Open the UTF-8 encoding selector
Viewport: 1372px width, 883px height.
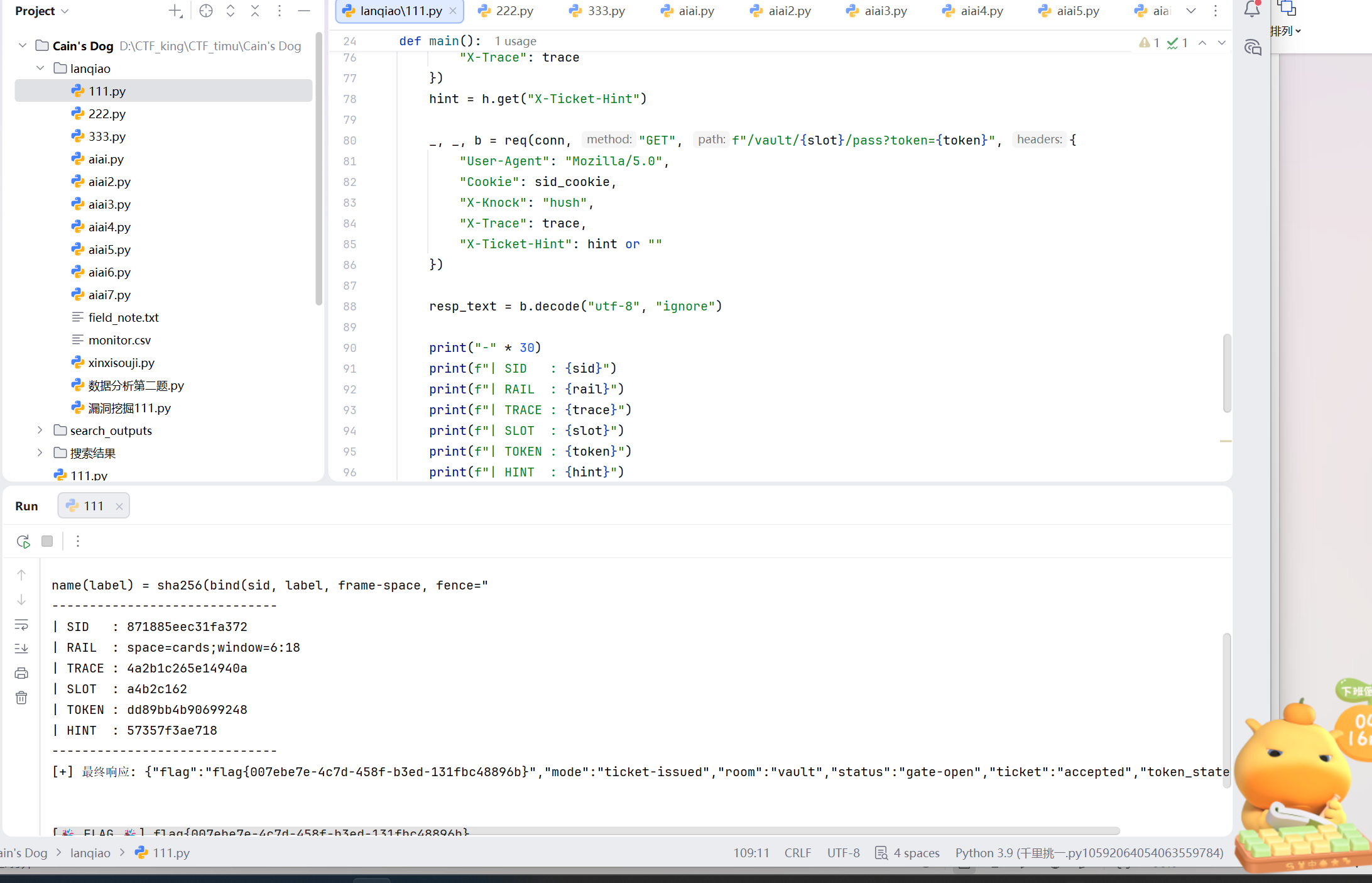pyautogui.click(x=843, y=853)
